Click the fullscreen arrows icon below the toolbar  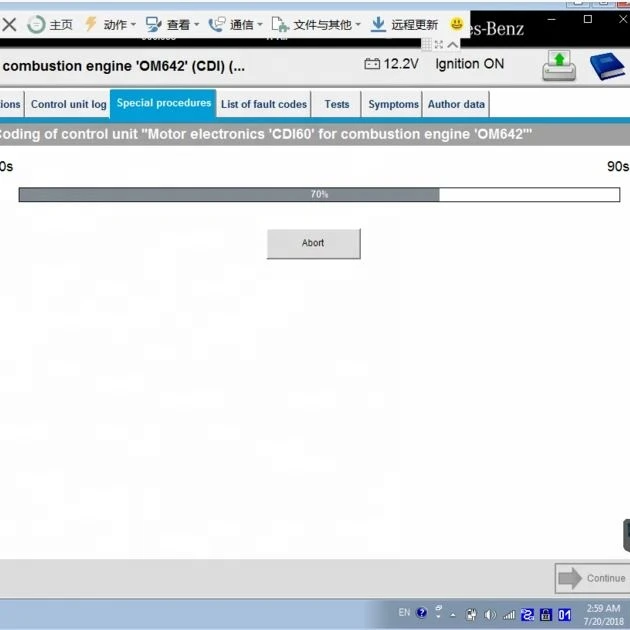point(439,45)
